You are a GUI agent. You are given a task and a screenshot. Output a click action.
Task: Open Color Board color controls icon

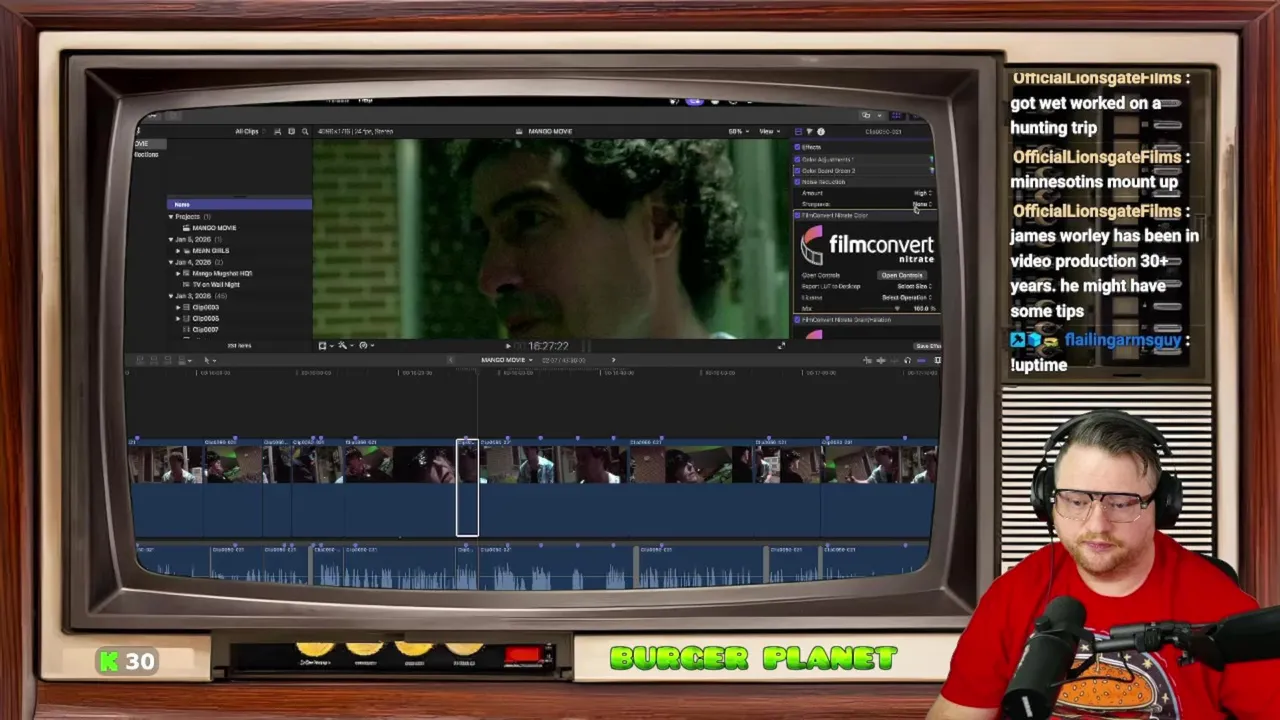(931, 170)
